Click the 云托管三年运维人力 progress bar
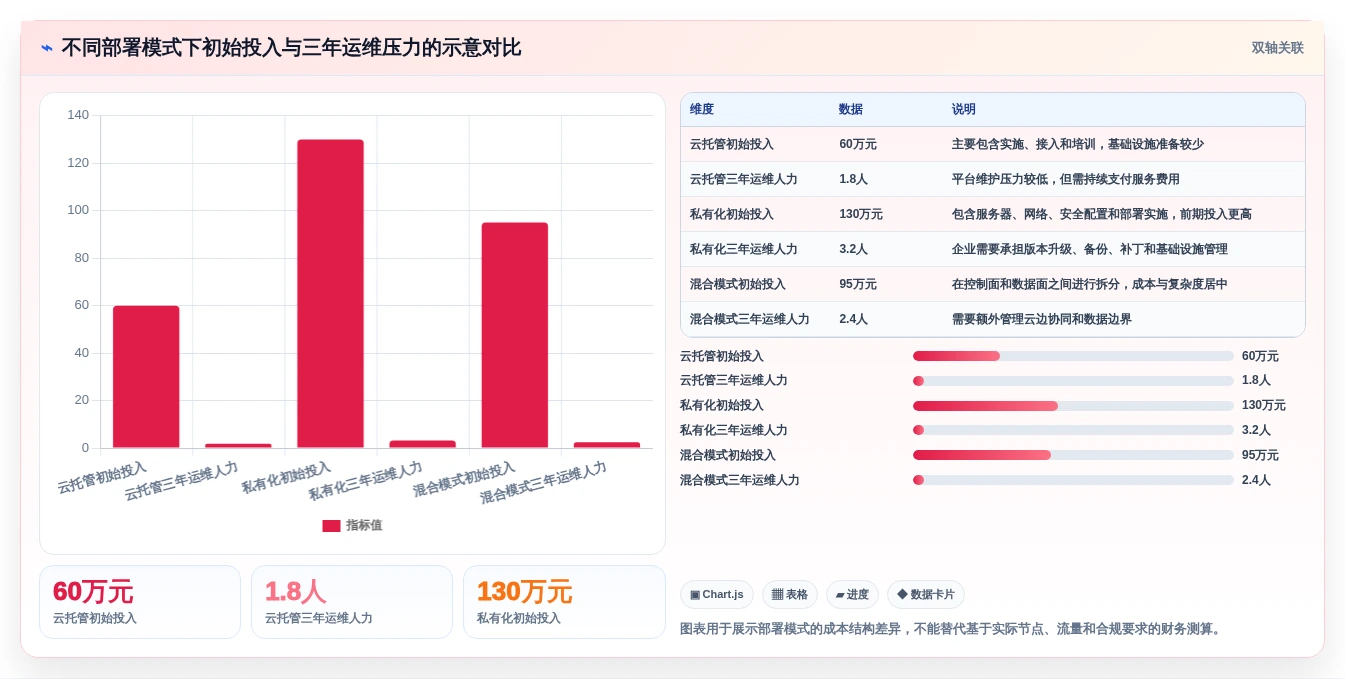This screenshot has width=1345, height=679. coord(1073,381)
